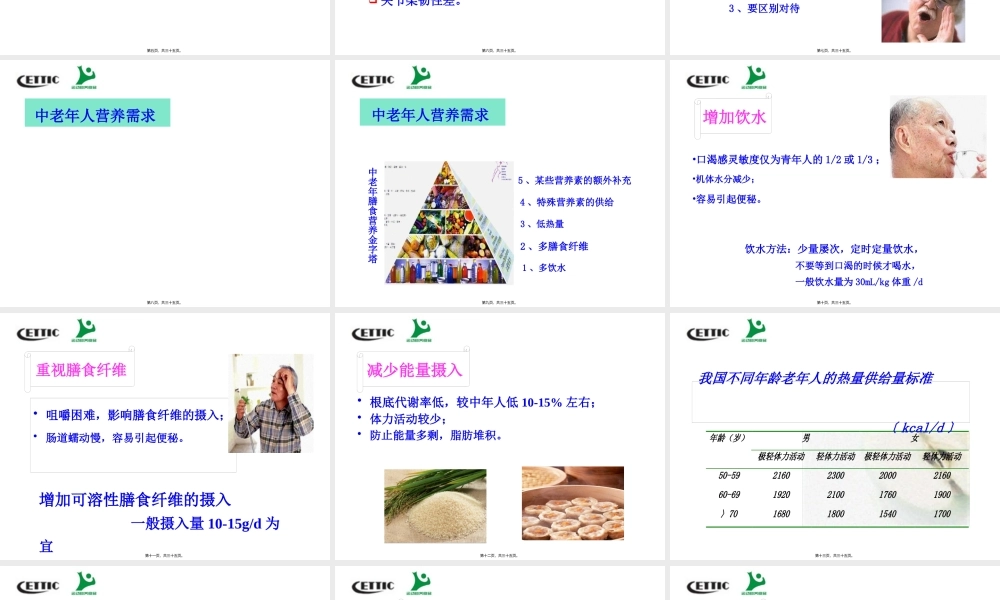This screenshot has height=600, width=1000.
Task: Click the pink 减少能量摄入 heading
Action: tap(414, 368)
